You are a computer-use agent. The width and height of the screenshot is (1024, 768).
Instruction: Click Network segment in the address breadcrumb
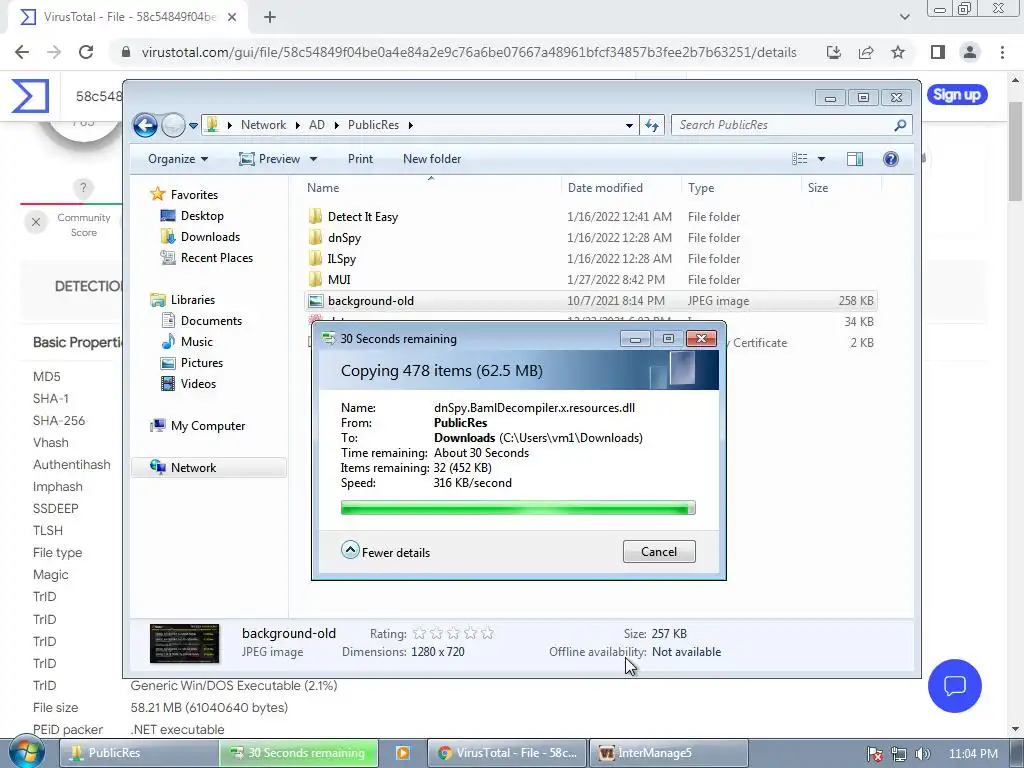tap(263, 125)
